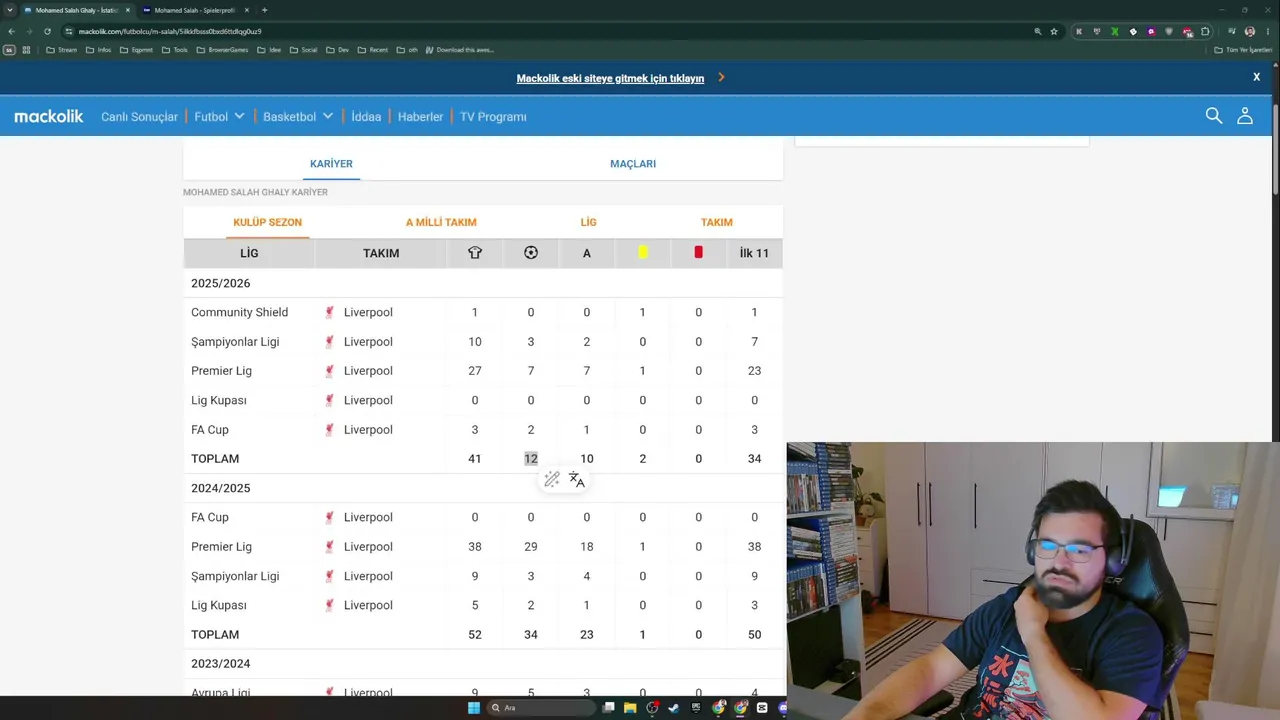Open the Stream bookmarks folder
The image size is (1280, 720).
tap(62, 50)
